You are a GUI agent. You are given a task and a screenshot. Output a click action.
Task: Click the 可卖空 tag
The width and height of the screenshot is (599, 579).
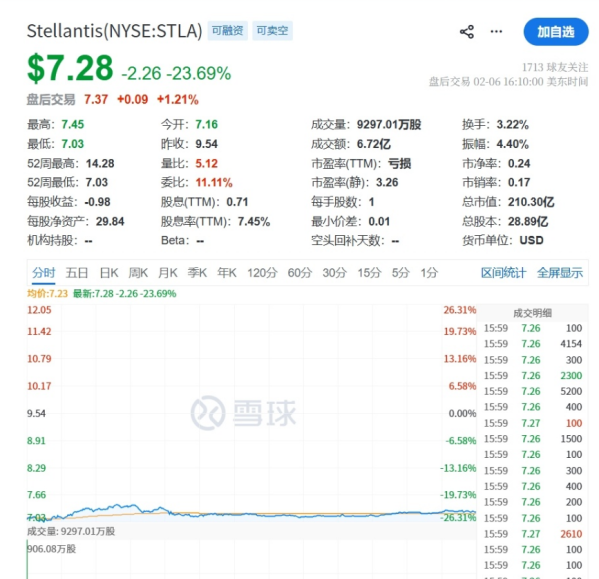tap(272, 31)
